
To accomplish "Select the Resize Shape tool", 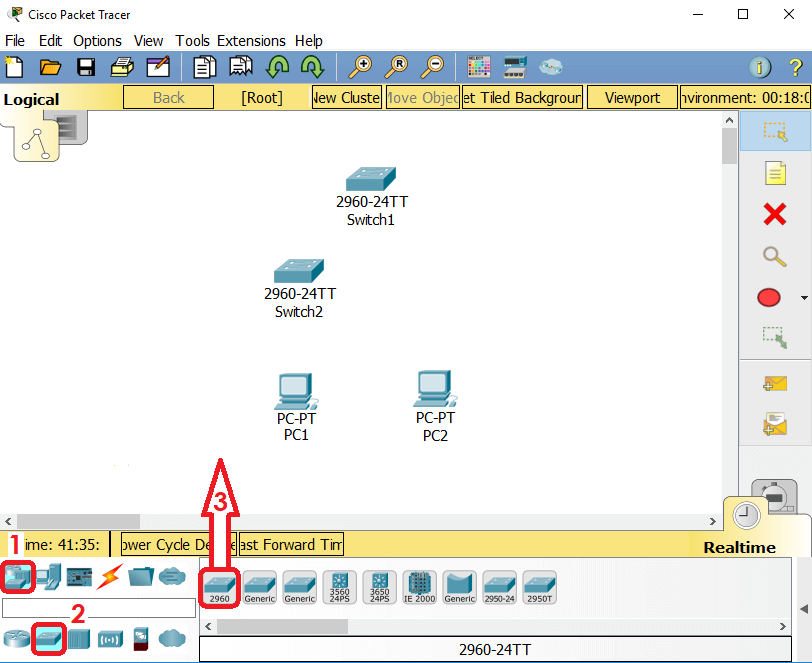I will point(775,337).
